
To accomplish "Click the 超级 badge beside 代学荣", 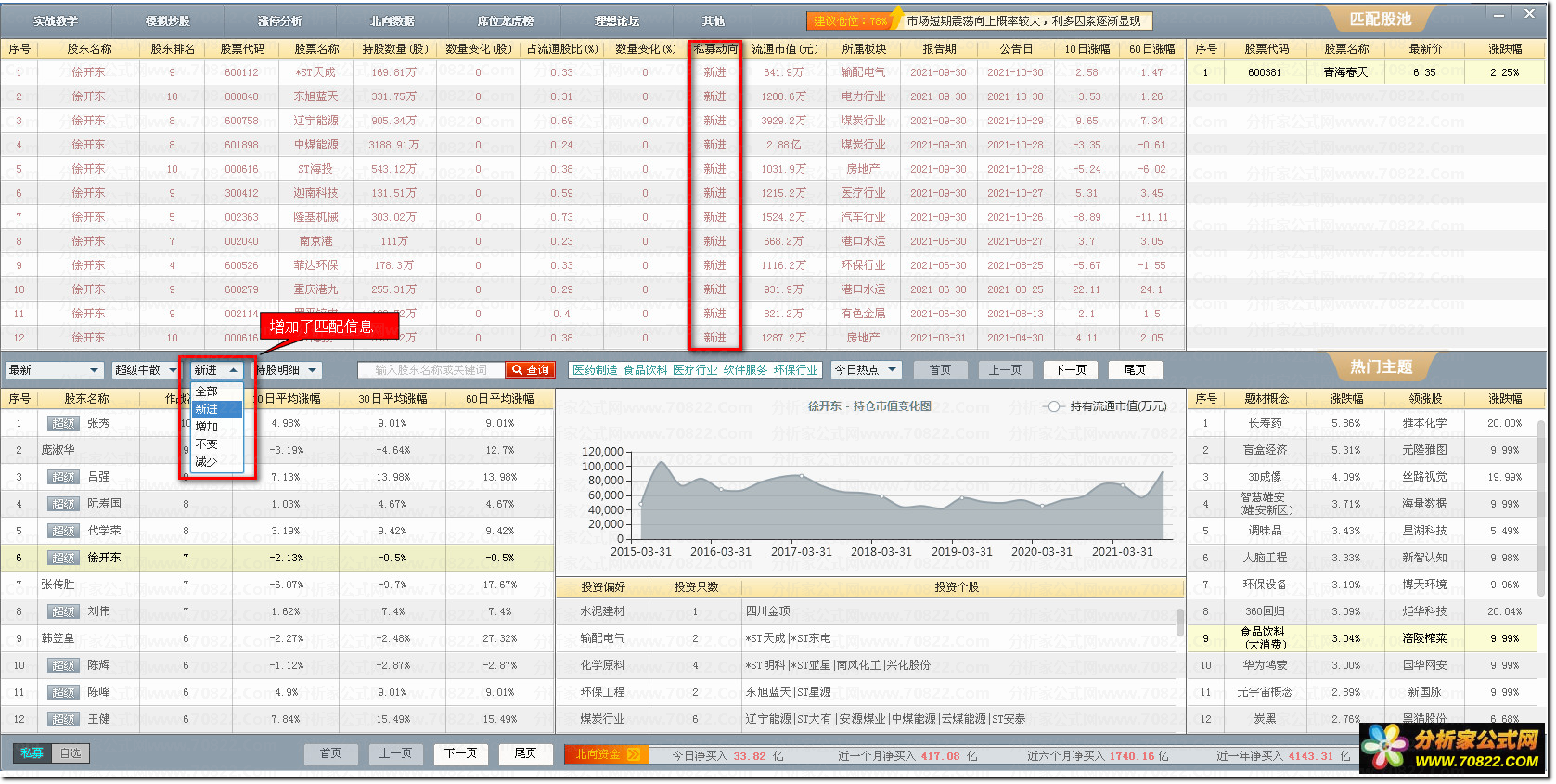I will pos(63,531).
